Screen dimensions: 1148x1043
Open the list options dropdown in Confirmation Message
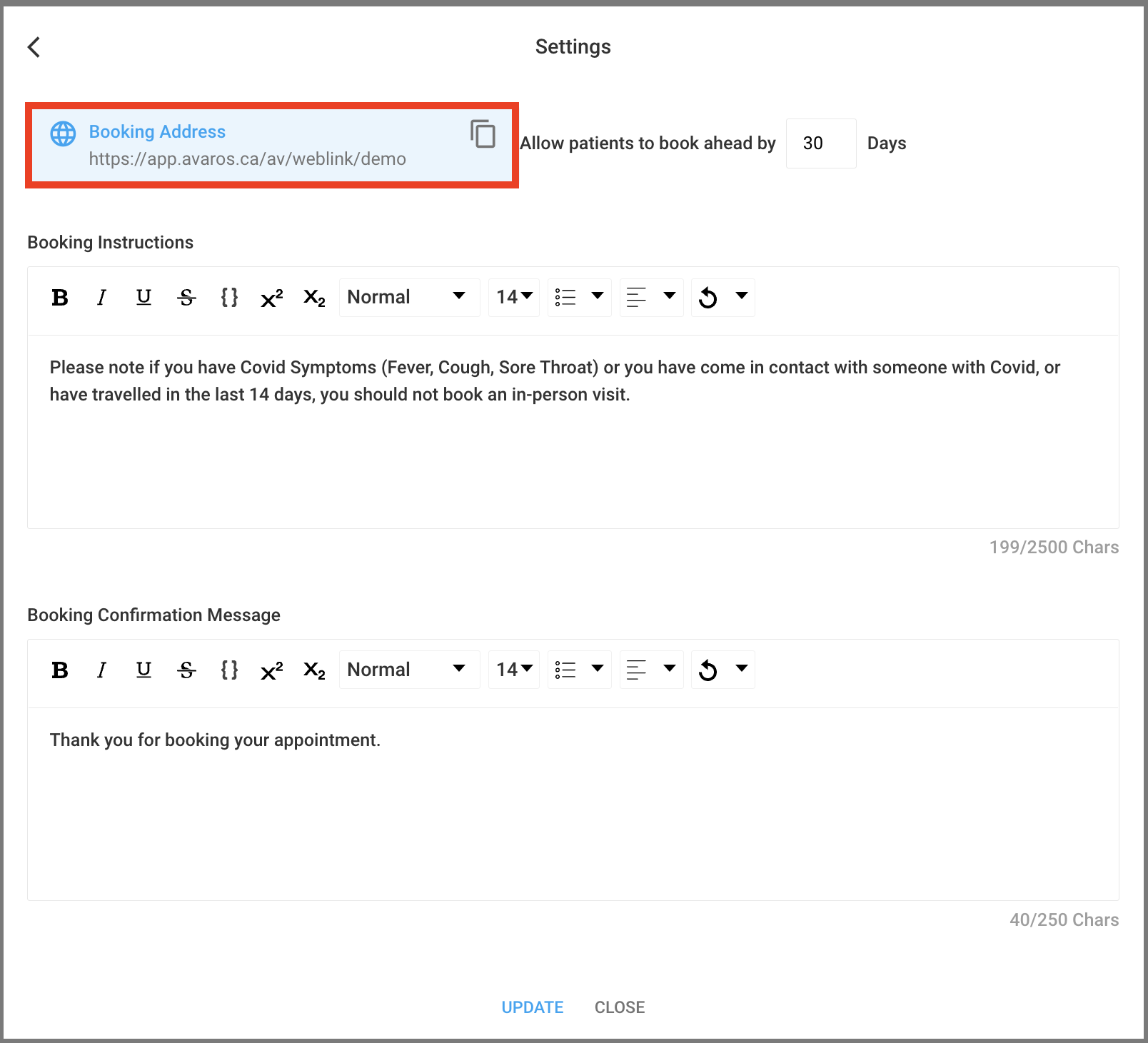pyautogui.click(x=580, y=670)
